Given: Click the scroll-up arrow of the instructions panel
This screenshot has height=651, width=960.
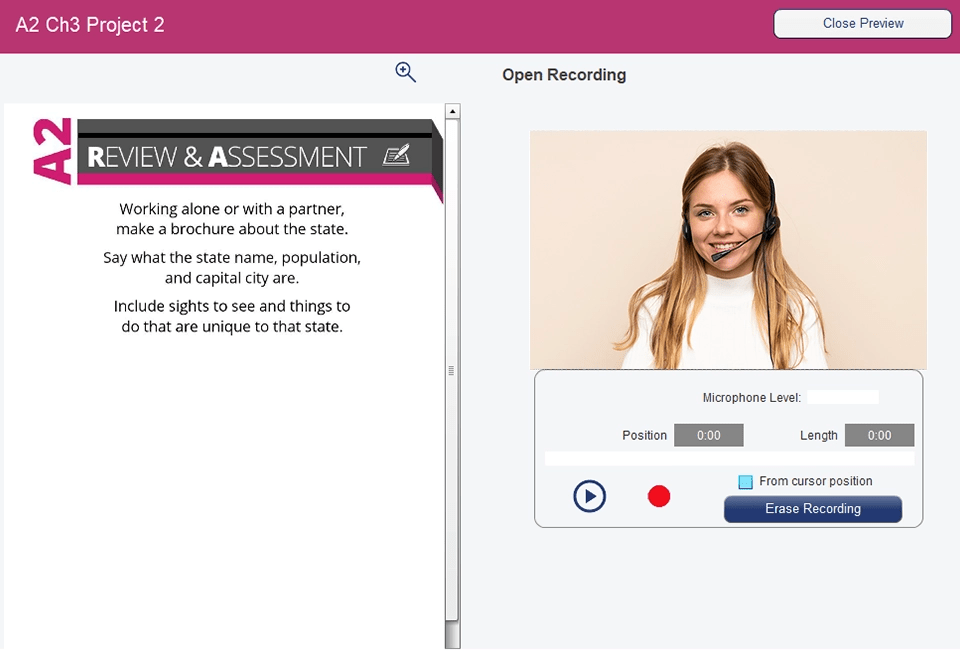Looking at the screenshot, I should (x=452, y=111).
